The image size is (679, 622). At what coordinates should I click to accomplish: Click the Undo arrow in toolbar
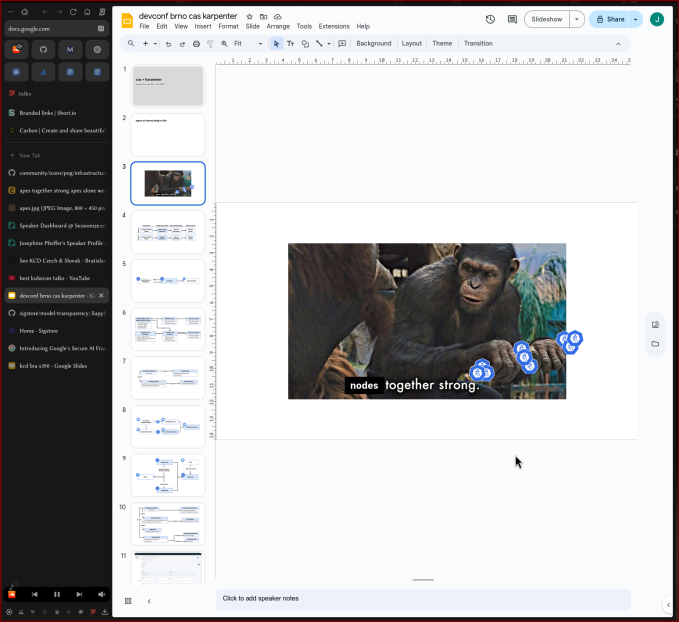tap(168, 44)
